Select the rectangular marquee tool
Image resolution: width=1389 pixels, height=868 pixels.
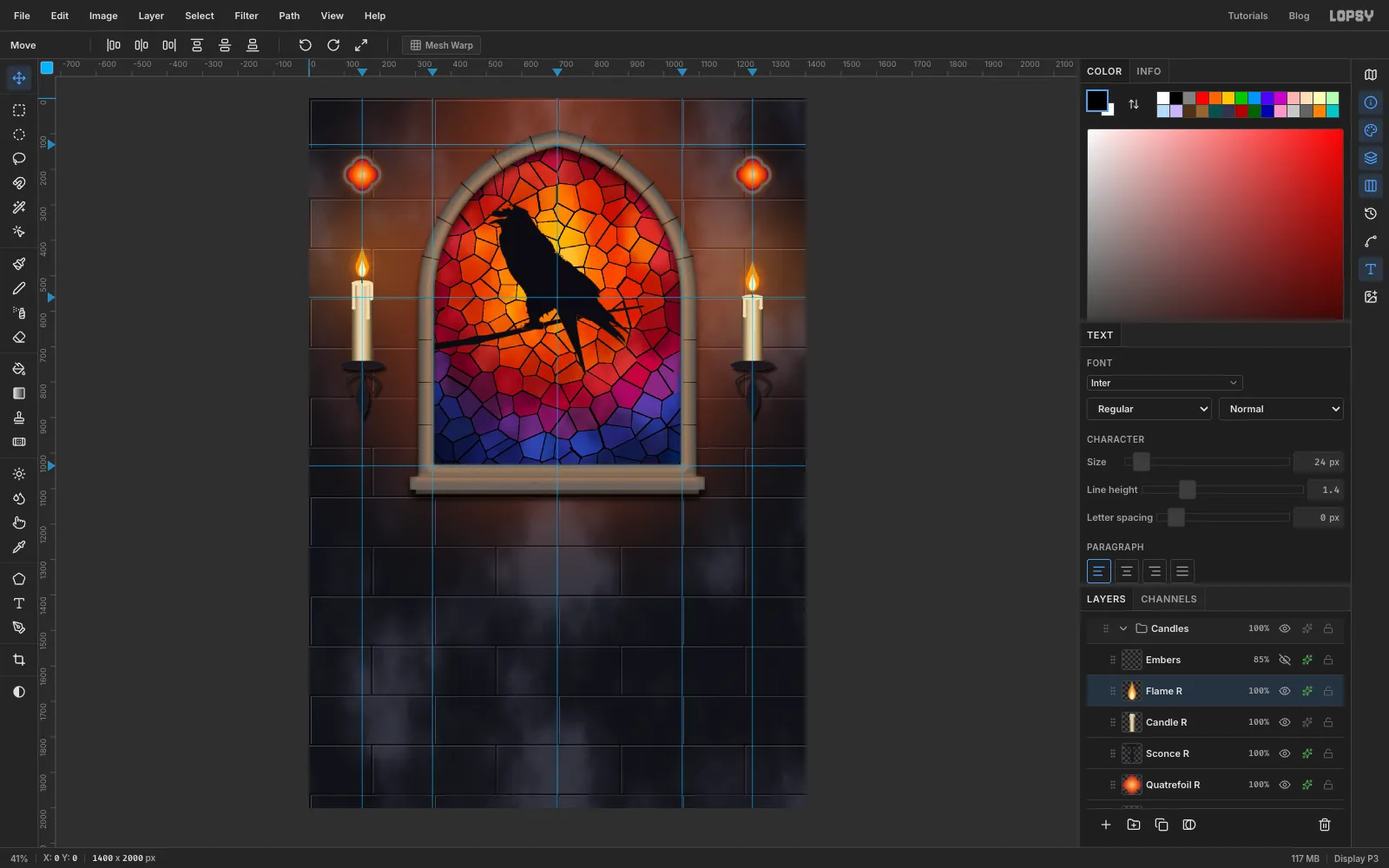pos(19,110)
